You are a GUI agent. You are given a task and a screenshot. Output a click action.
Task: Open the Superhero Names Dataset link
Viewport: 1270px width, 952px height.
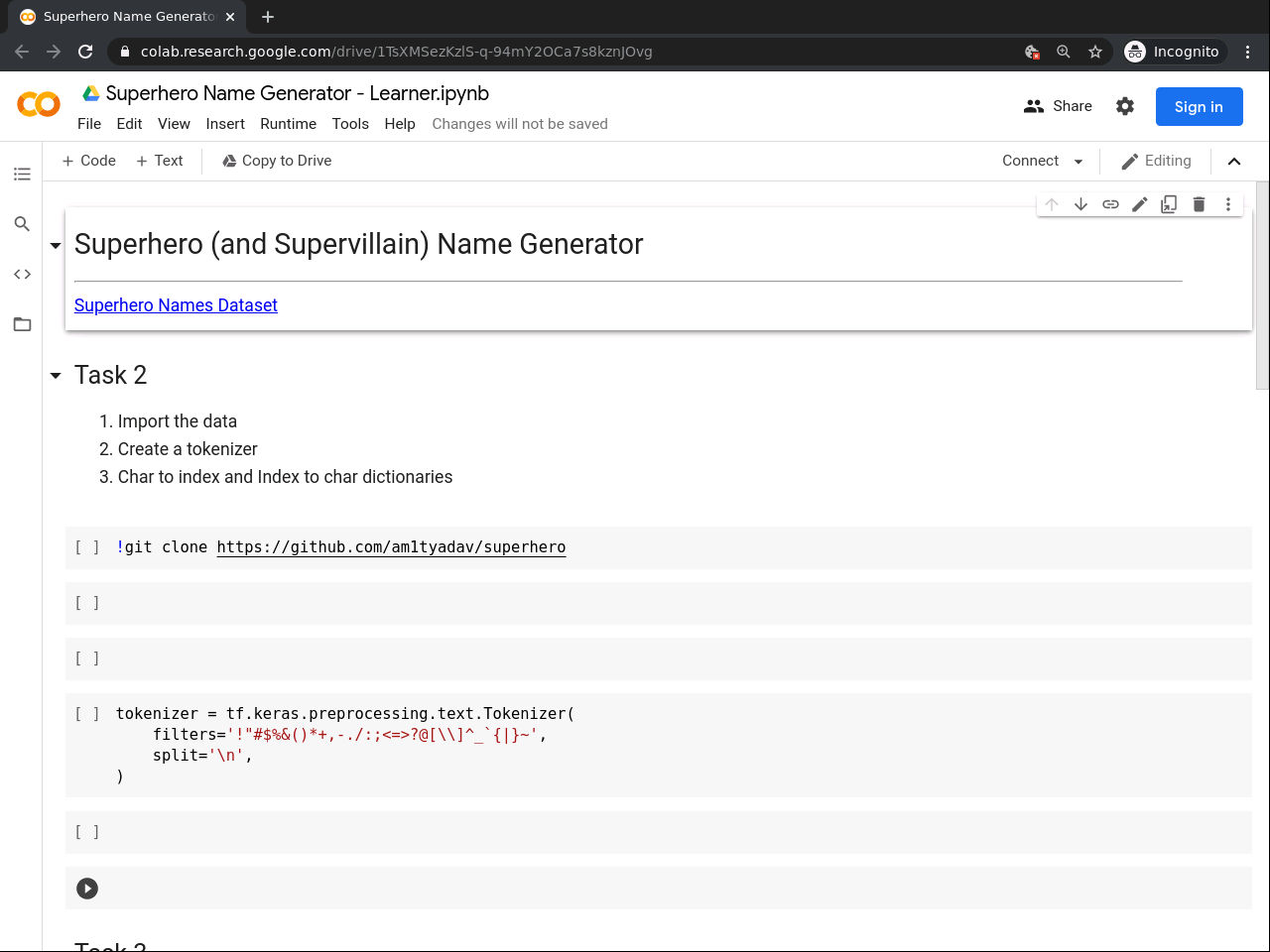coord(176,305)
